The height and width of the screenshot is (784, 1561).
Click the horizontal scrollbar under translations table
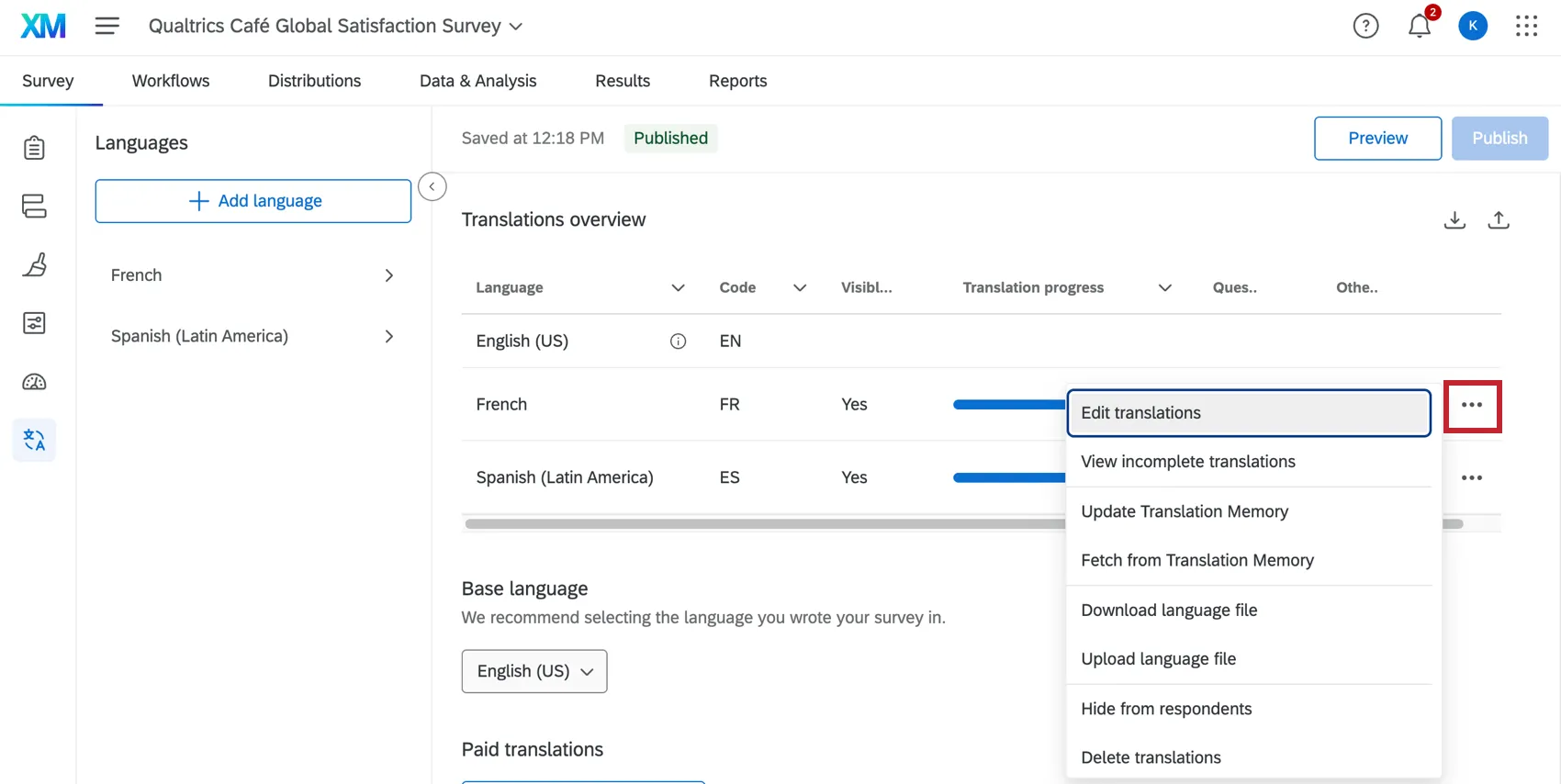pos(762,524)
